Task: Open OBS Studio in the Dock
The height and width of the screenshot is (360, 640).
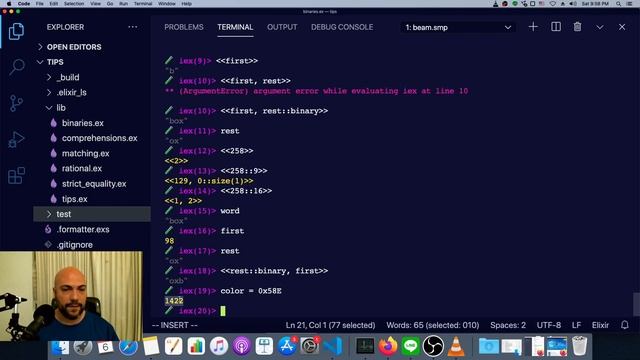Action: tap(433, 347)
